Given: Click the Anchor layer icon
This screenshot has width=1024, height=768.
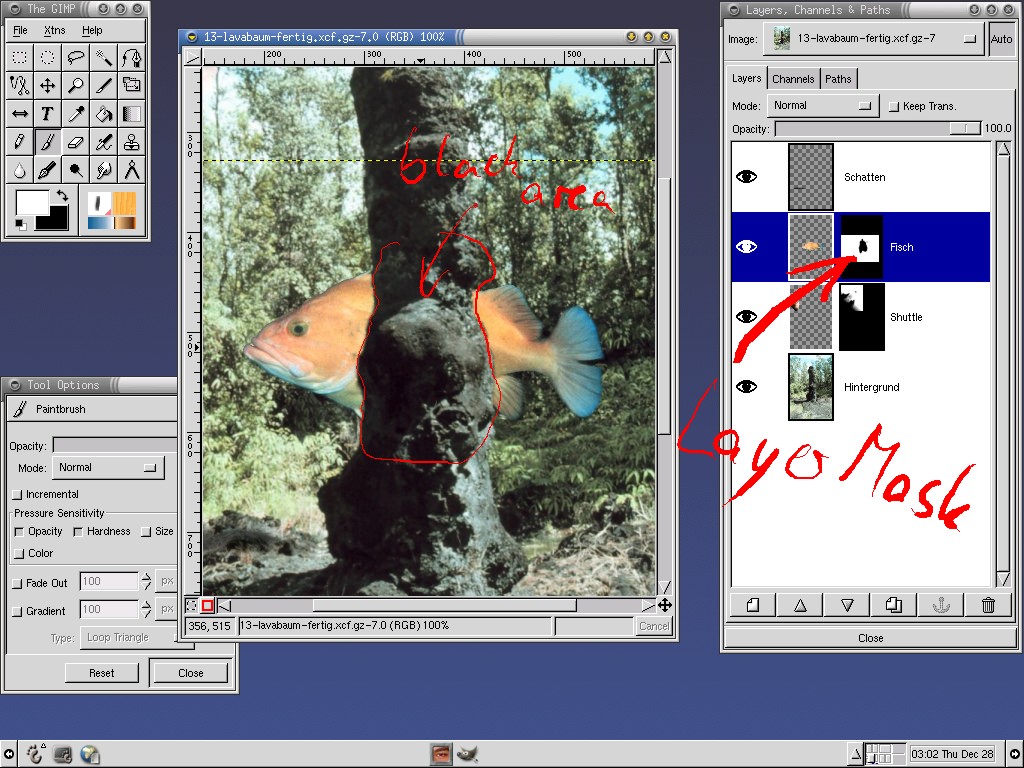Looking at the screenshot, I should tap(940, 604).
